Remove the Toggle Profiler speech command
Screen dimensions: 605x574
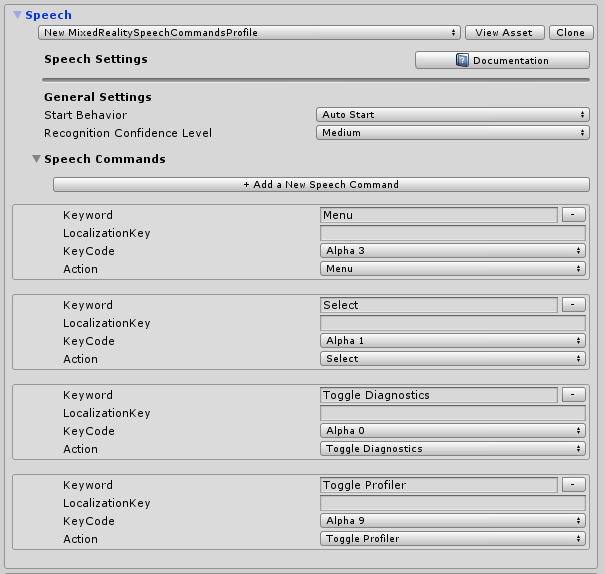pyautogui.click(x=573, y=484)
